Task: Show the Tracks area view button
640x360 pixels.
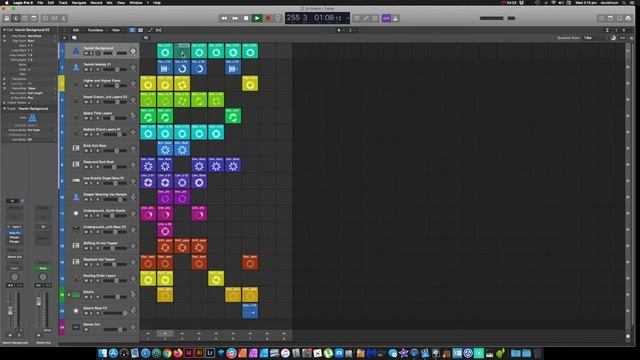Action: coord(140,30)
